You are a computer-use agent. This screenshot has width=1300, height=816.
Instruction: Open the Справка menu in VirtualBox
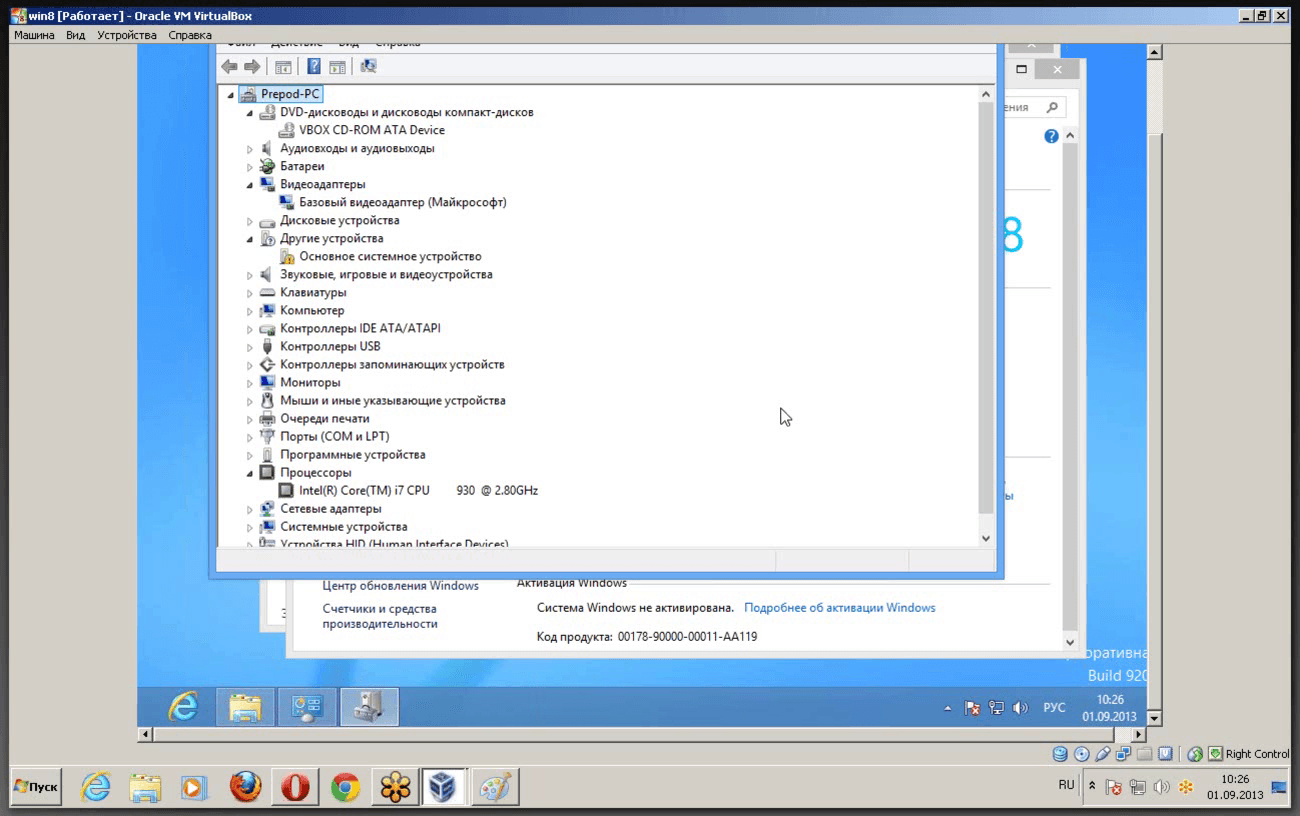click(x=190, y=35)
